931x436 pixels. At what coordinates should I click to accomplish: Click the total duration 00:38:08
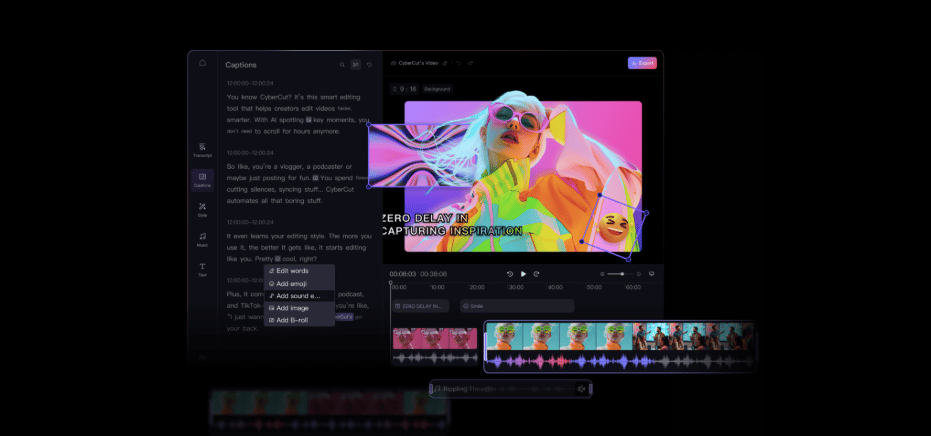433,274
